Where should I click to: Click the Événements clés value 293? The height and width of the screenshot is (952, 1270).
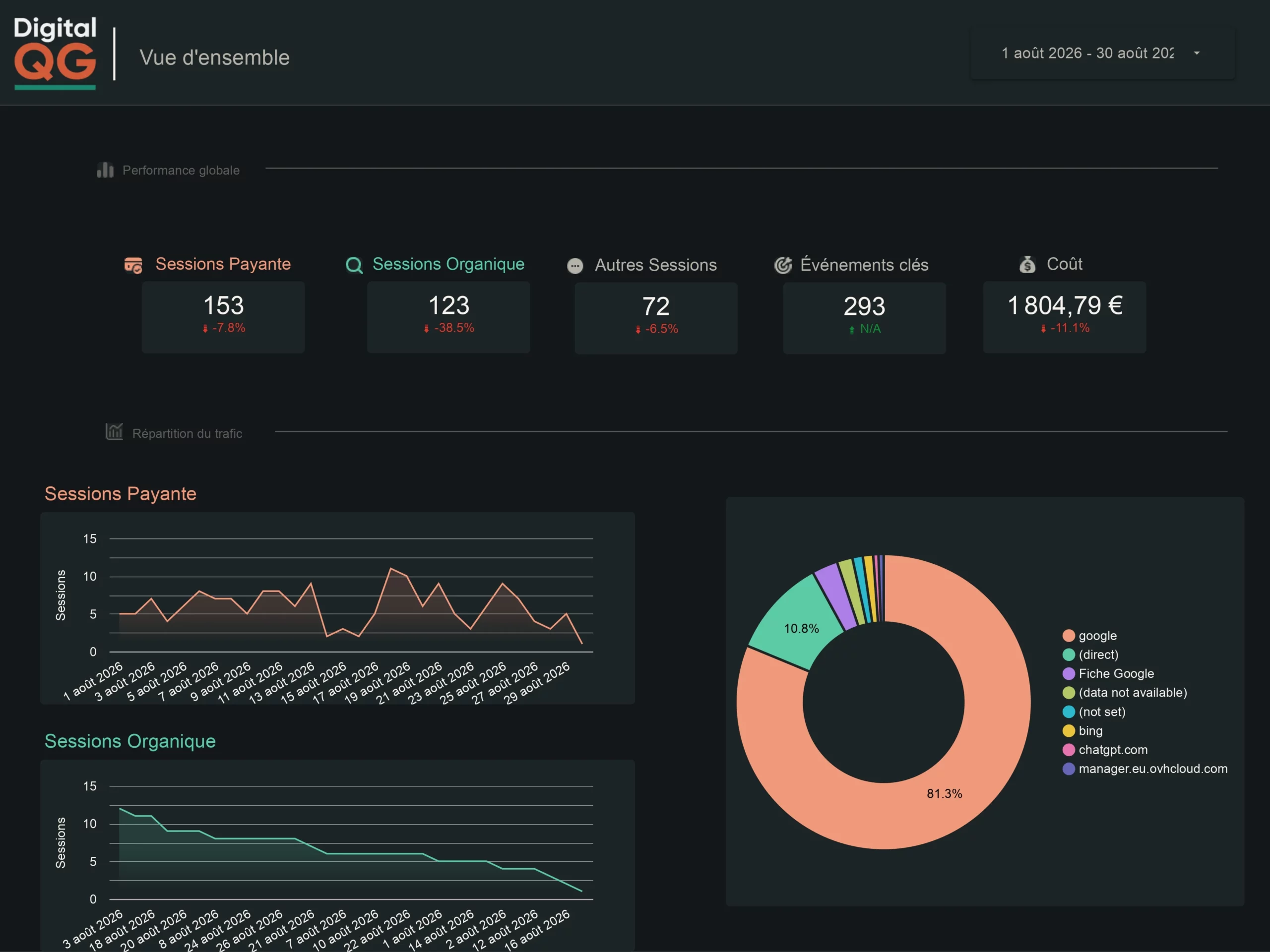point(864,306)
